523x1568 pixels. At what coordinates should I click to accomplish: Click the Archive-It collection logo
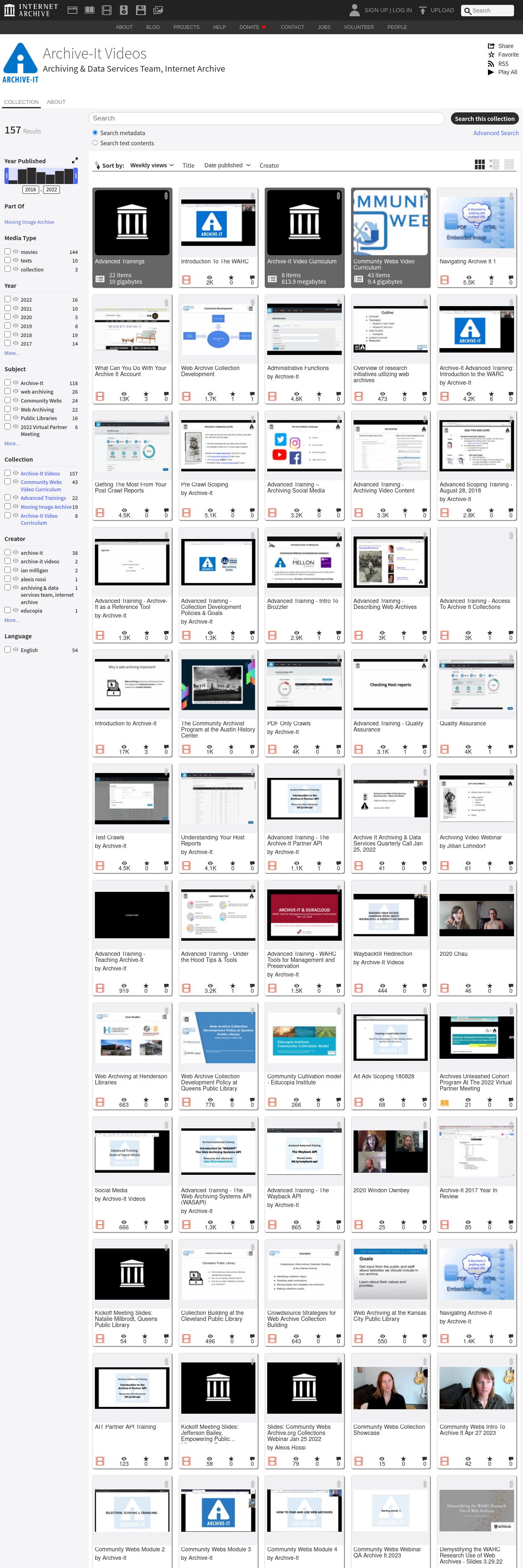pos(21,62)
